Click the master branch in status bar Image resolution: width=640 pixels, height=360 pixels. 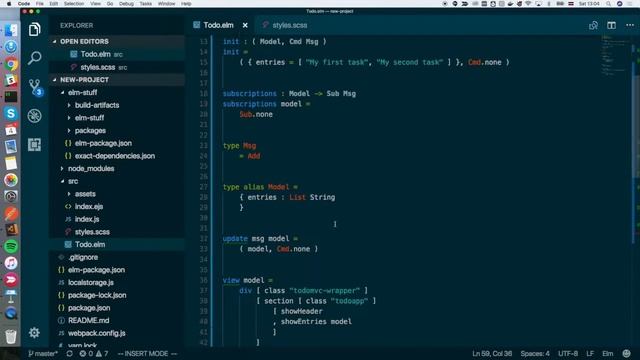coord(43,353)
